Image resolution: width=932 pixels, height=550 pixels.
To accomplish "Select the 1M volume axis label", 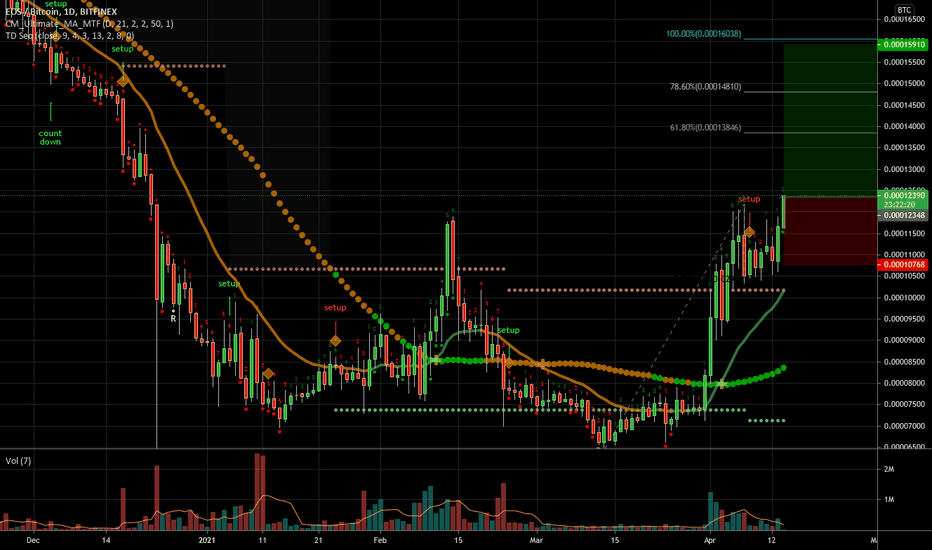I will point(889,499).
